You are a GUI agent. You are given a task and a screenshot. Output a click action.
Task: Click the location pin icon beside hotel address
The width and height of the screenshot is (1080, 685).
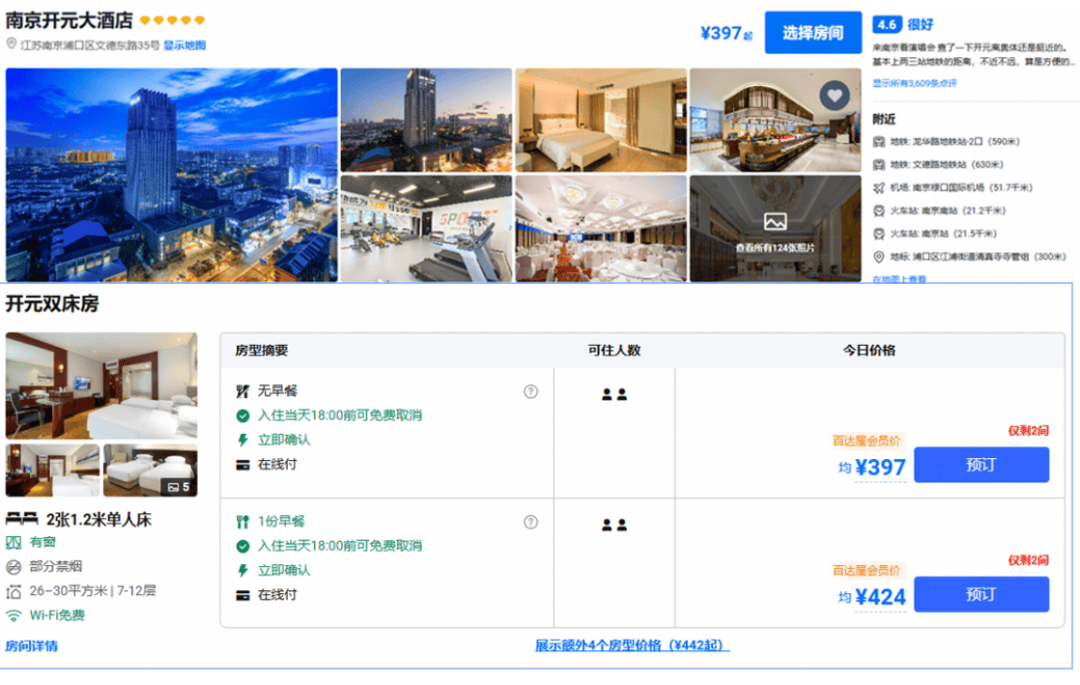tap(11, 44)
